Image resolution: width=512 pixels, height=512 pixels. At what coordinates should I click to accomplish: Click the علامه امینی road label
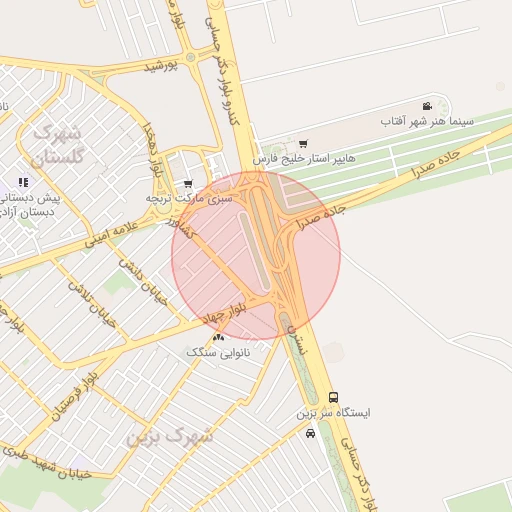point(111,234)
